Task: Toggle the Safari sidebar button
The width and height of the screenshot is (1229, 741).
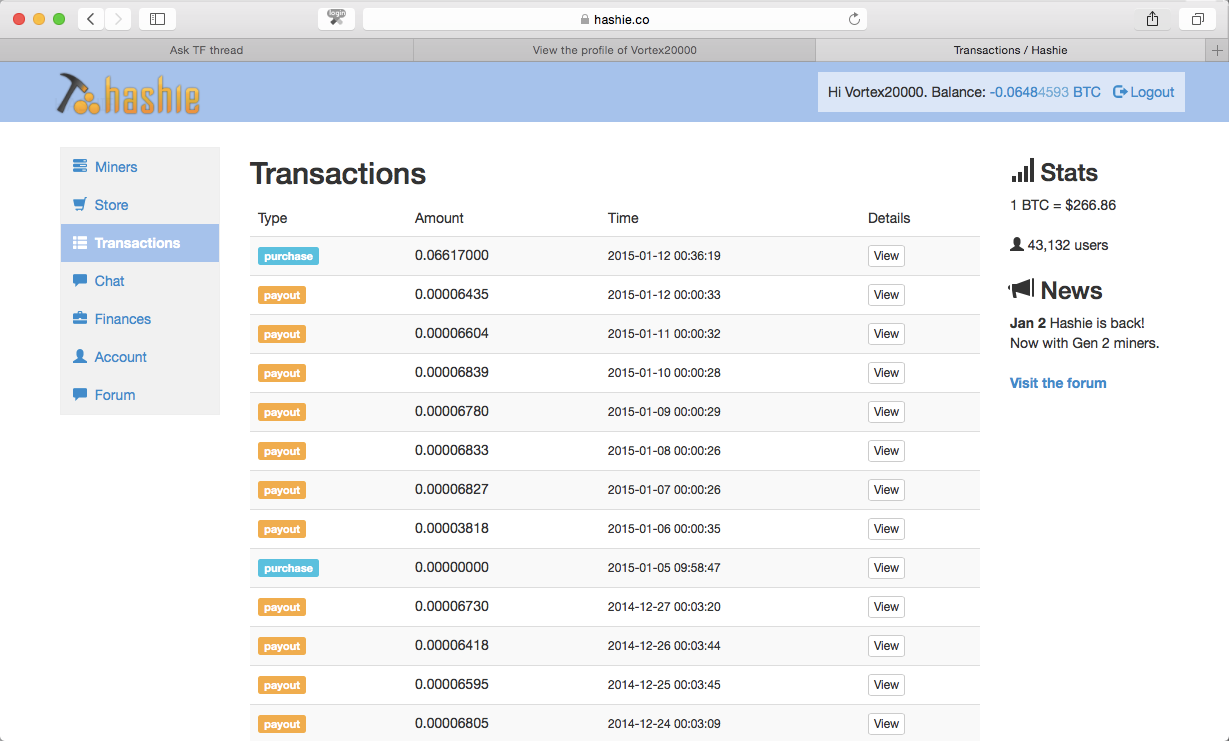Action: click(x=157, y=19)
